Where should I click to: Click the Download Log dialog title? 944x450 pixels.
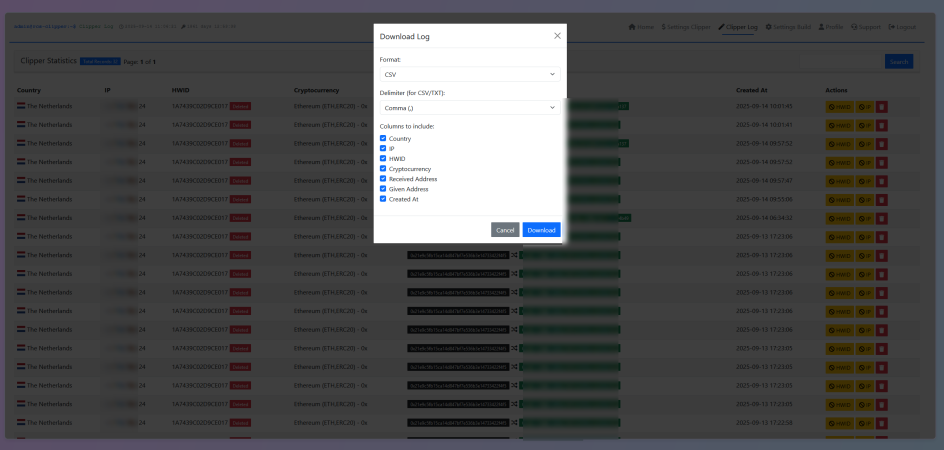405,37
